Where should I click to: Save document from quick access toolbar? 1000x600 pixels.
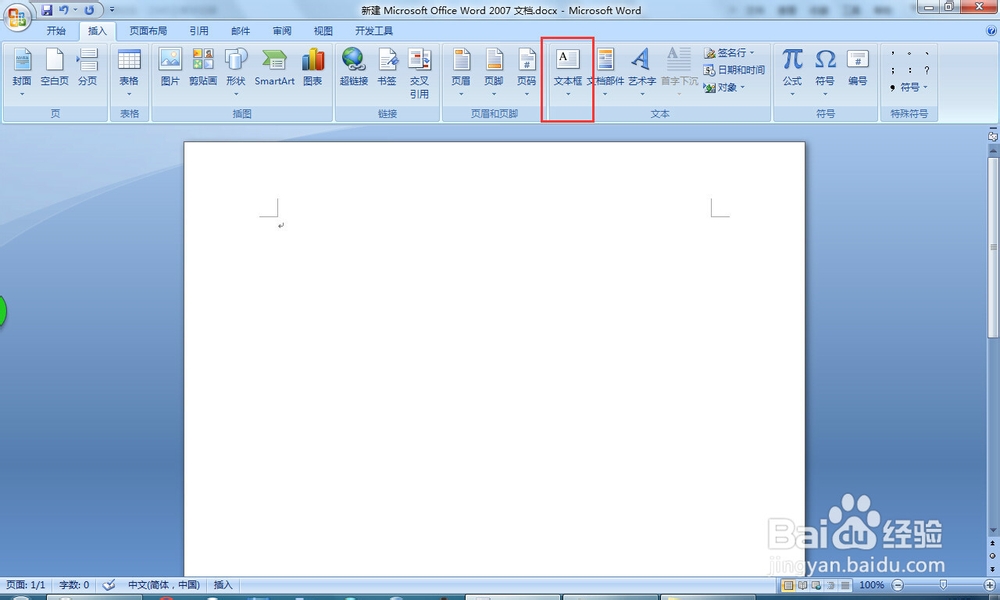[x=47, y=10]
